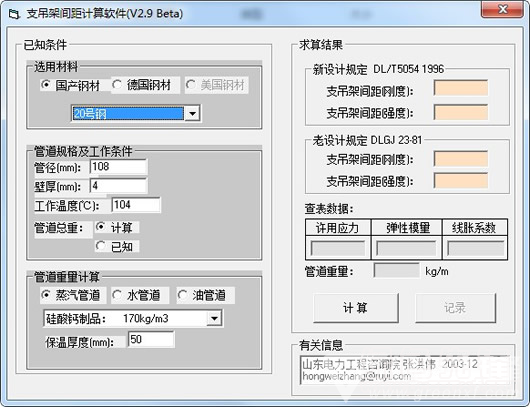This screenshot has height=407, width=530.
Task: Click the 壁厚(mm) input field
Action: (x=118, y=186)
